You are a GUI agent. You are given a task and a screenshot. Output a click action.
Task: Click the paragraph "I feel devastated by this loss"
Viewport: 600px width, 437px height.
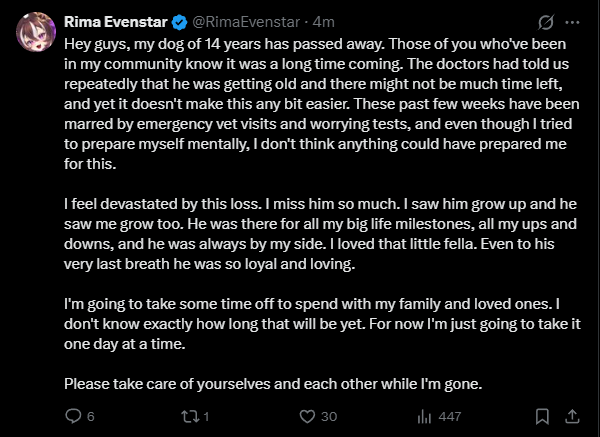pyautogui.click(x=320, y=234)
